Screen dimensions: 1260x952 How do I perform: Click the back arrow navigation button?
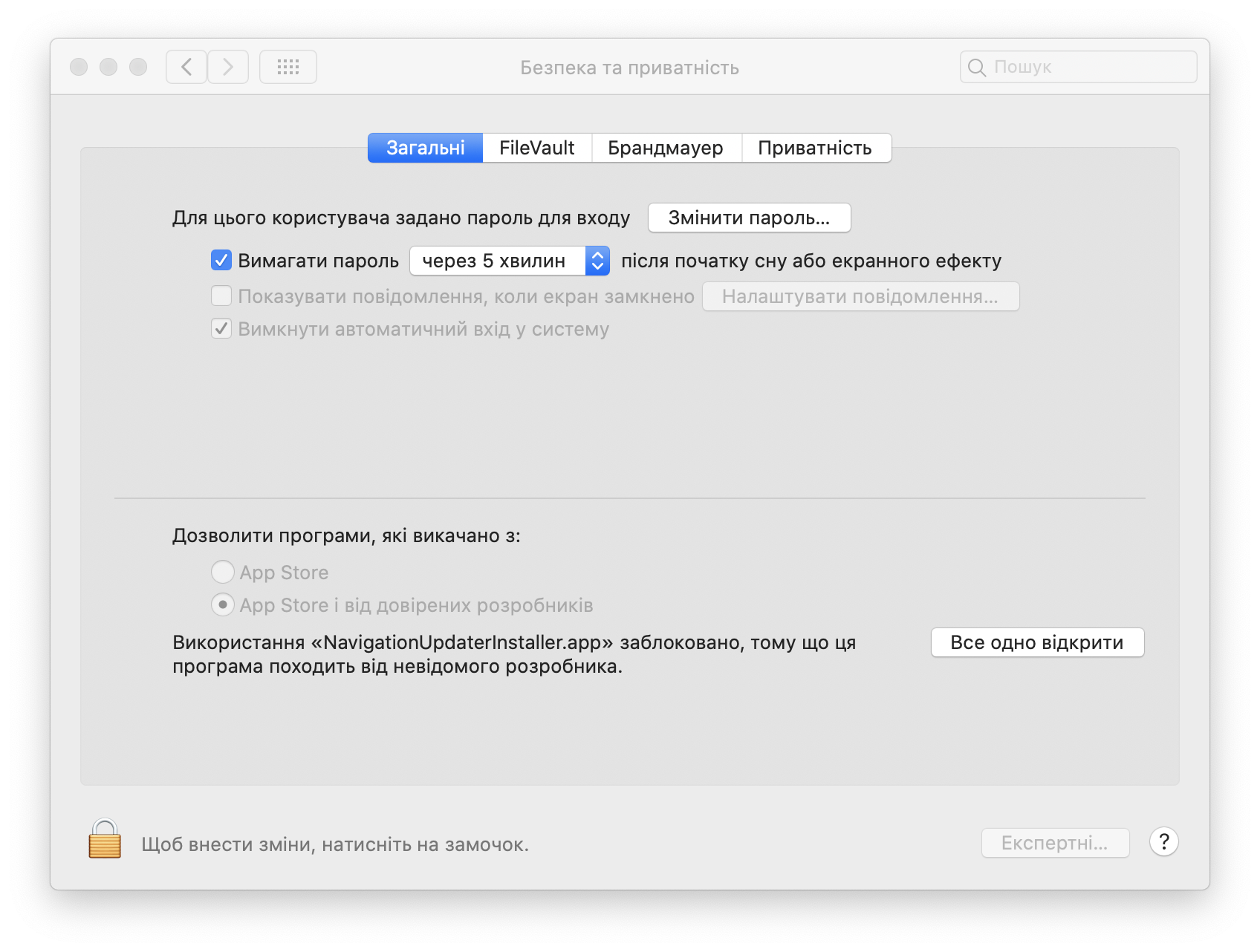point(186,67)
